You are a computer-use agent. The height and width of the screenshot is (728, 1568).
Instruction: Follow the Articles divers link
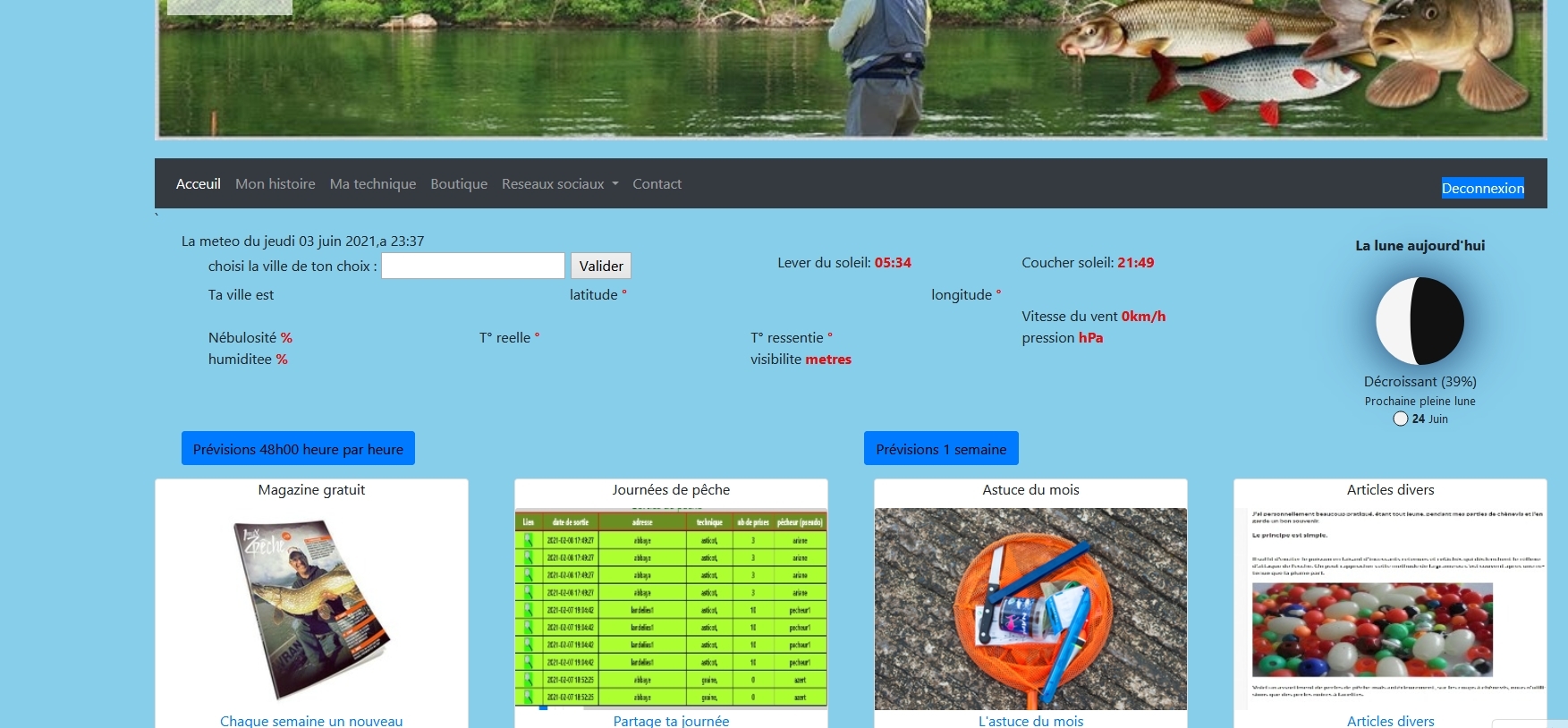pos(1390,721)
